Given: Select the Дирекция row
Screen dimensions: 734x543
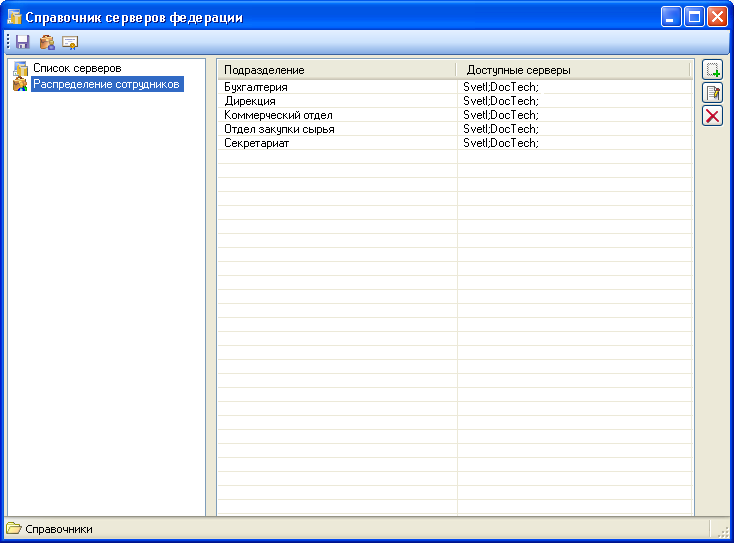Looking at the screenshot, I should tap(455, 101).
